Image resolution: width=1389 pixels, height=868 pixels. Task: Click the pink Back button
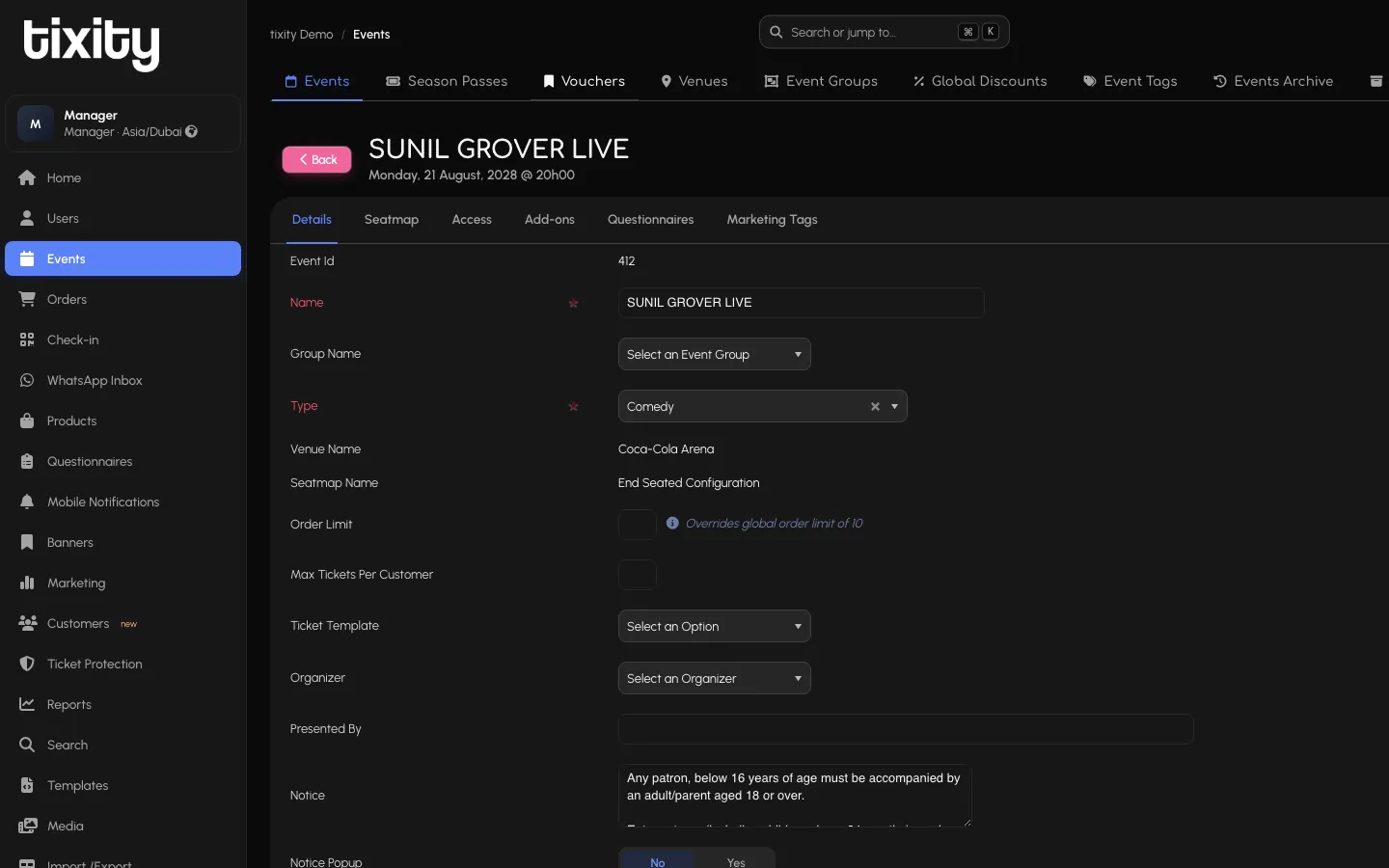coord(316,160)
